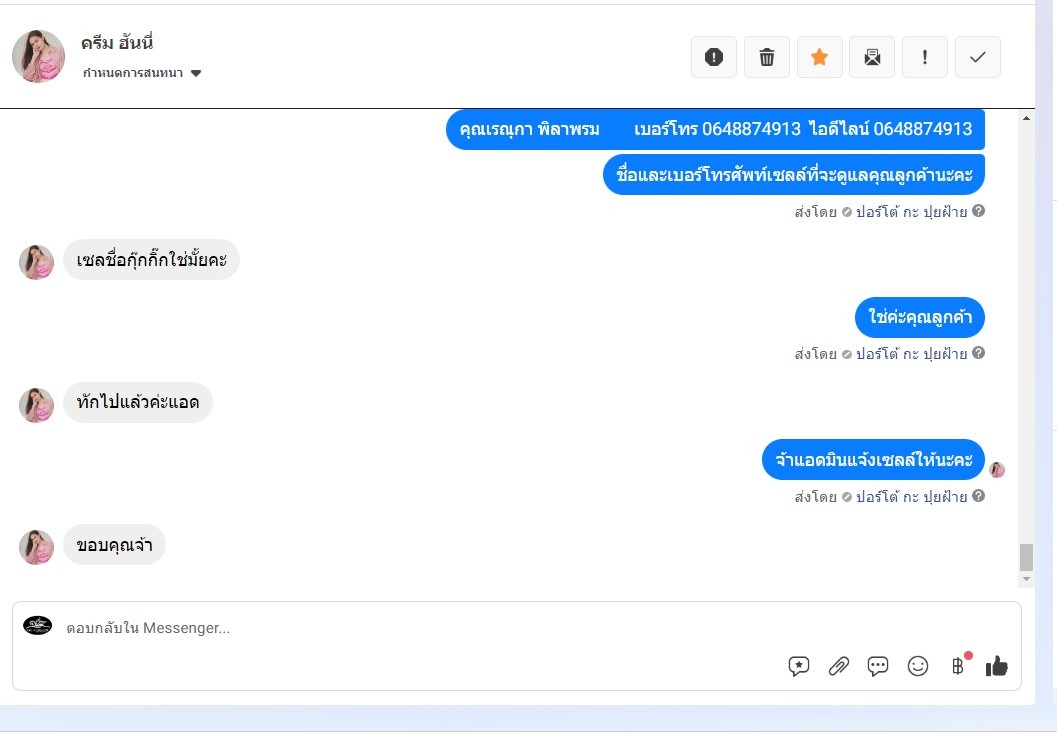Mark conversation done with checkmark button
The image size is (1057, 752).
pos(977,57)
